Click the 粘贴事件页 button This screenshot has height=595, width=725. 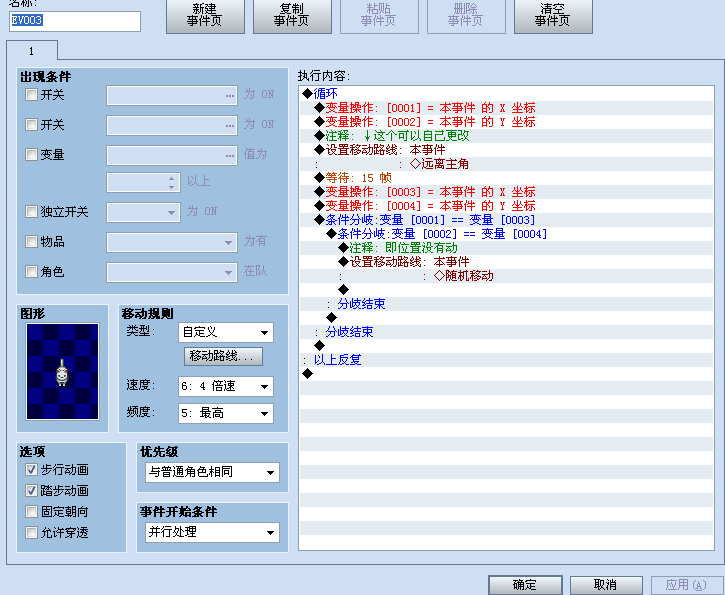click(x=379, y=15)
